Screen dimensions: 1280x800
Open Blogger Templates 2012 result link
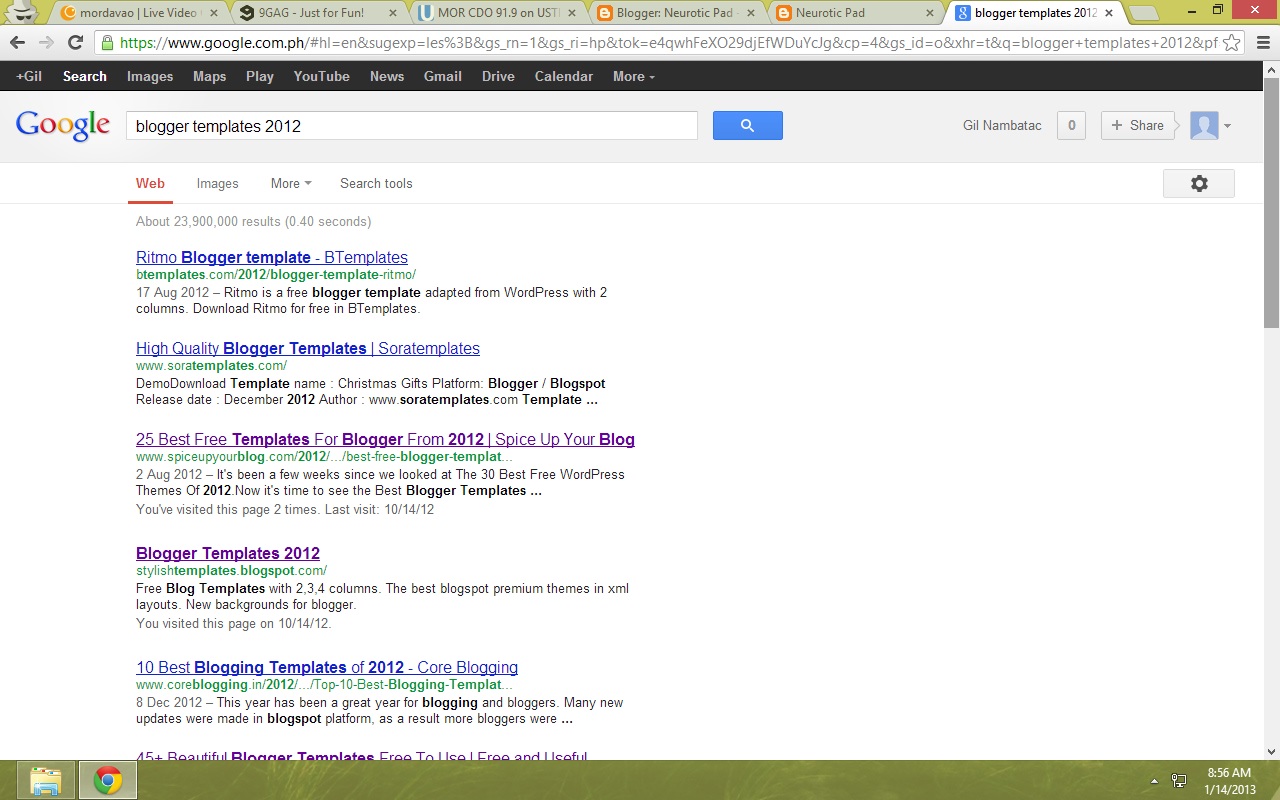coord(228,553)
